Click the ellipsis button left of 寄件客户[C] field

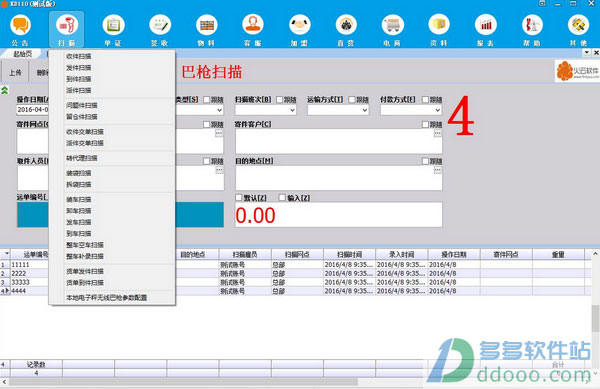[x=219, y=133]
